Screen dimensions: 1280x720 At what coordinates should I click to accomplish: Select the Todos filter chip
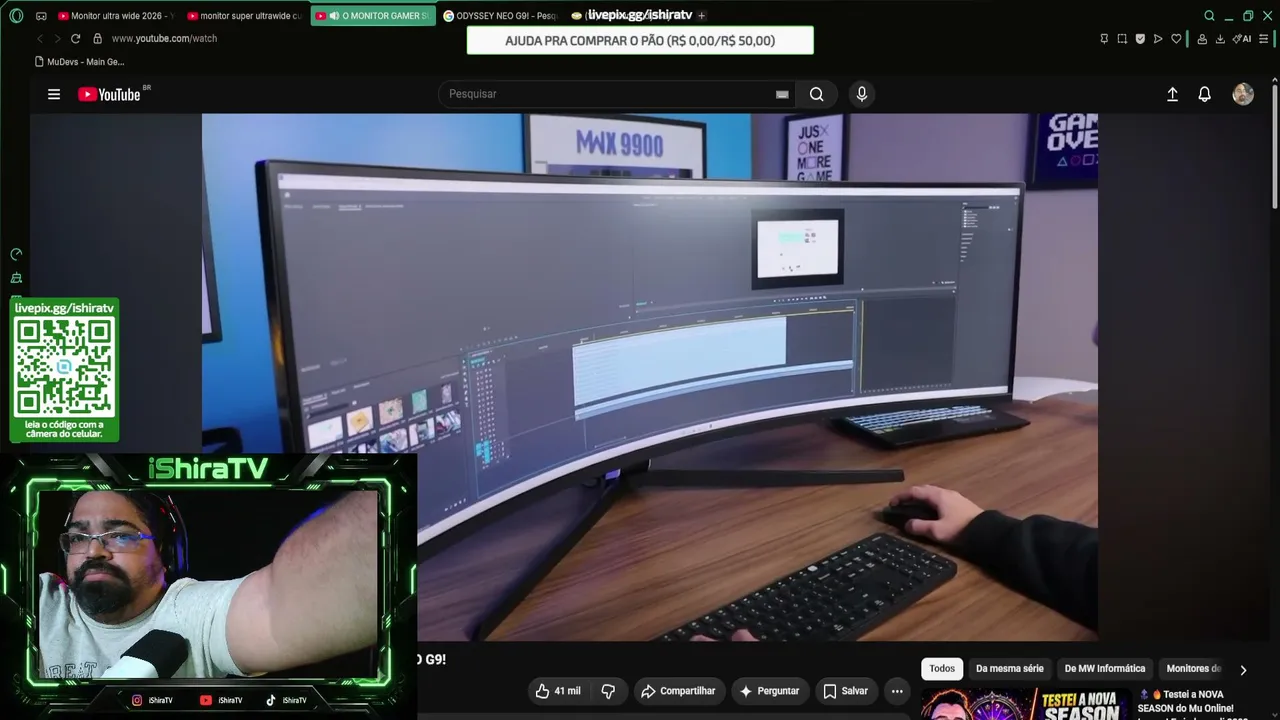pos(942,669)
